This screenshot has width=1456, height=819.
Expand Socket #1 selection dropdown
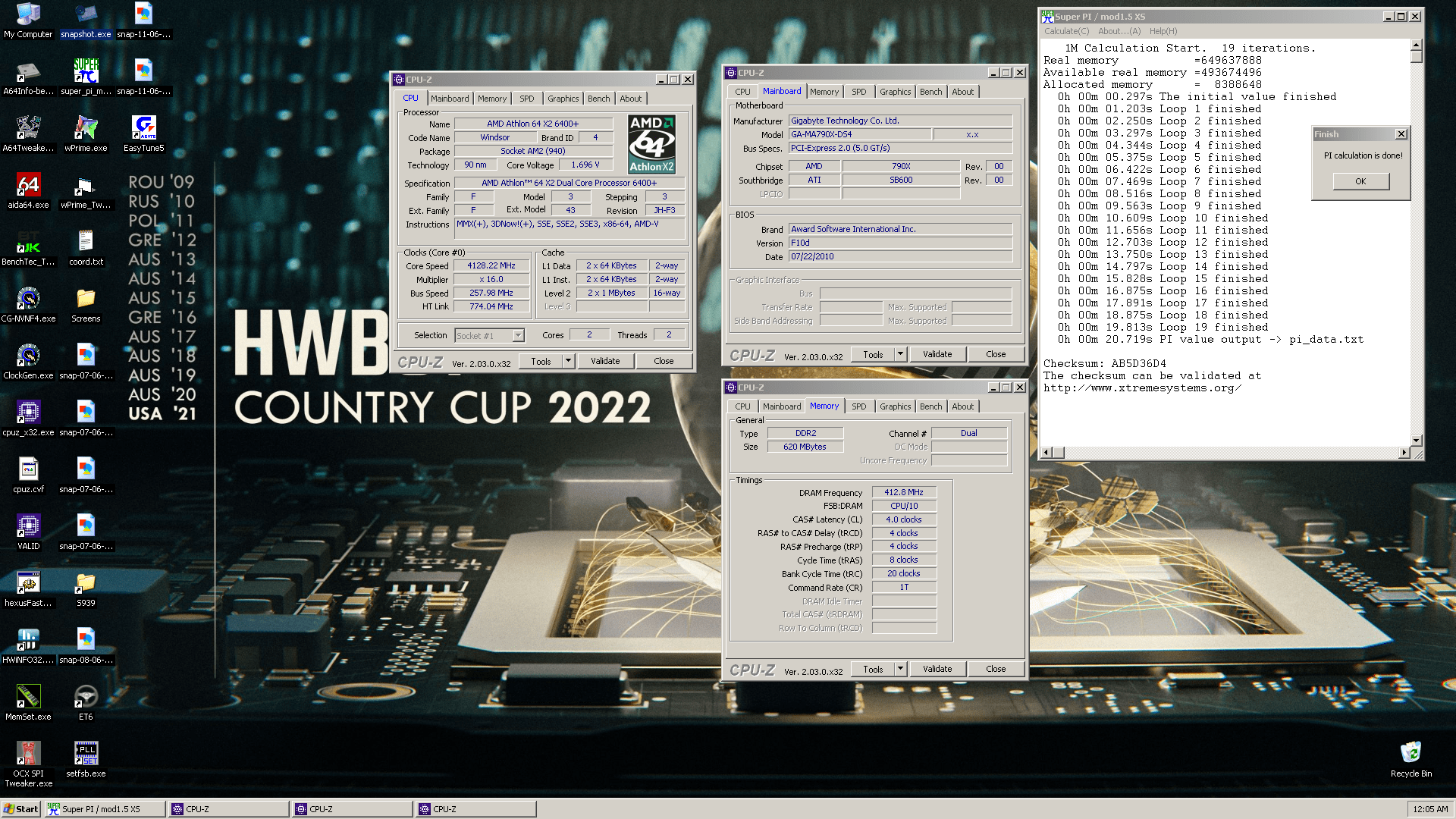click(x=518, y=335)
